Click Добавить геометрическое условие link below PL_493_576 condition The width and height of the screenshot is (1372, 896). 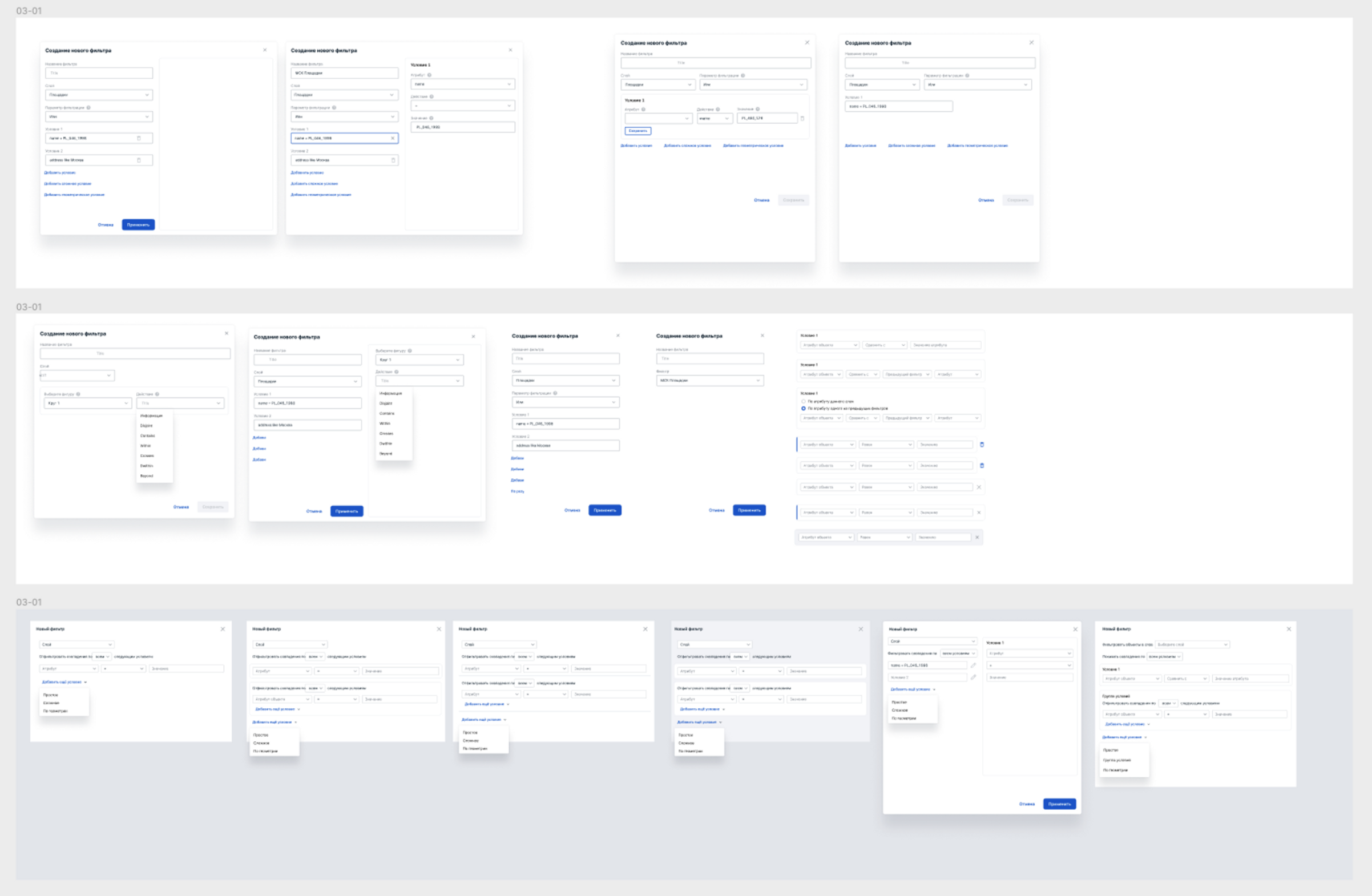pyautogui.click(x=753, y=146)
